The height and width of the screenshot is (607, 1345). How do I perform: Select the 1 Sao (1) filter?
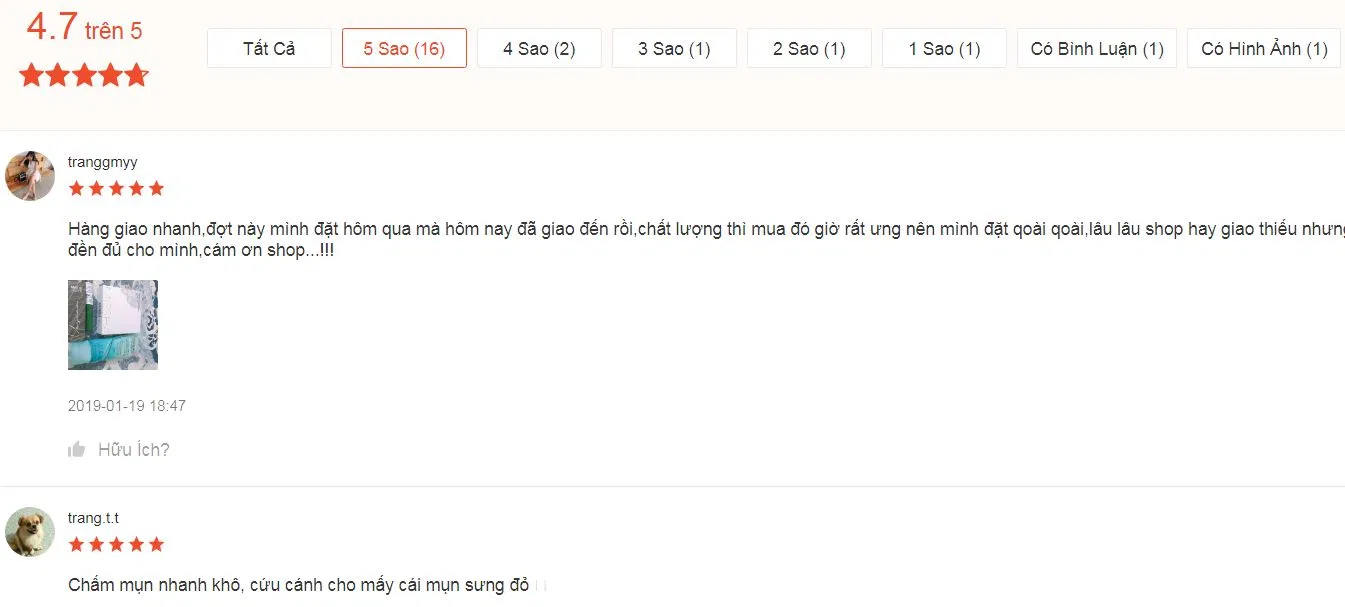(944, 47)
